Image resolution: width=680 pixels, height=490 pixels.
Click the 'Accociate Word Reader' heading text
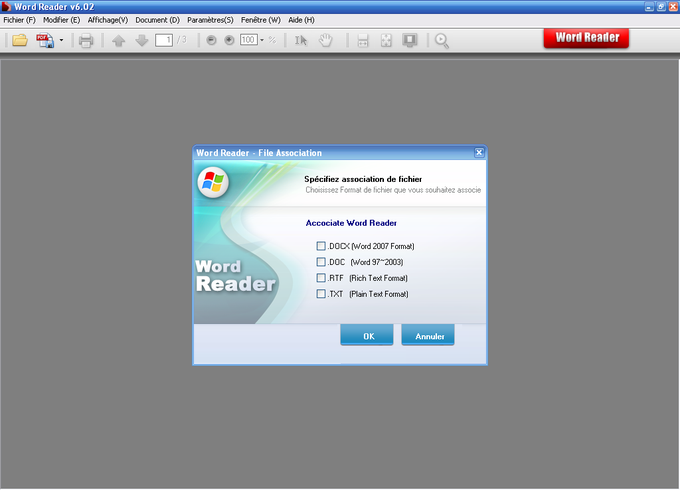pyautogui.click(x=351, y=223)
